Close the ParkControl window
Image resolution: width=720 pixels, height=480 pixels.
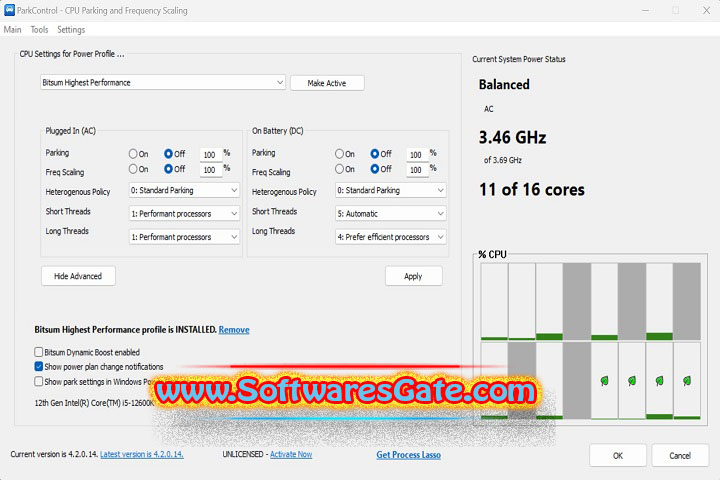click(706, 10)
